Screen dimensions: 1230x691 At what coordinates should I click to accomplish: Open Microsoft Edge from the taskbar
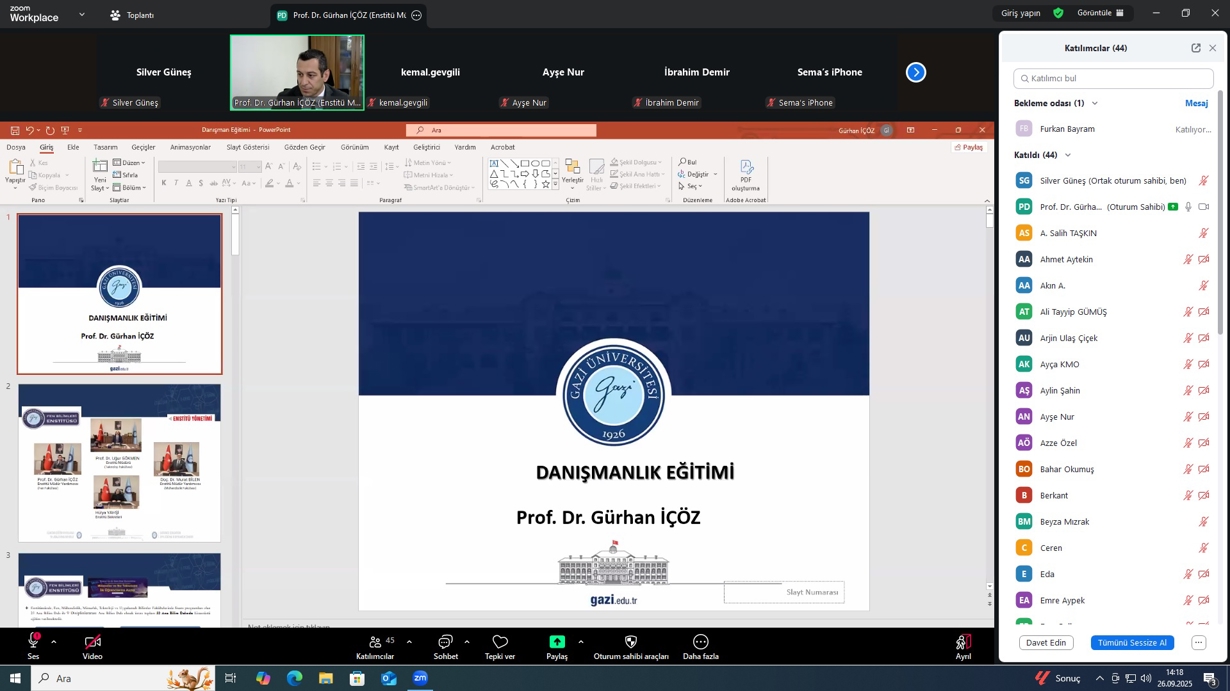pos(294,678)
